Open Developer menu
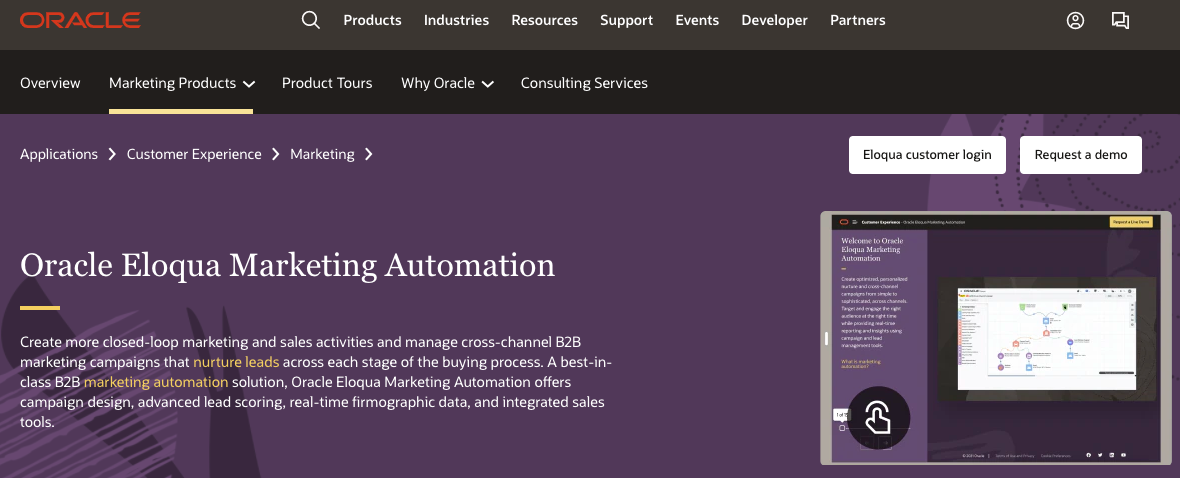 click(774, 20)
